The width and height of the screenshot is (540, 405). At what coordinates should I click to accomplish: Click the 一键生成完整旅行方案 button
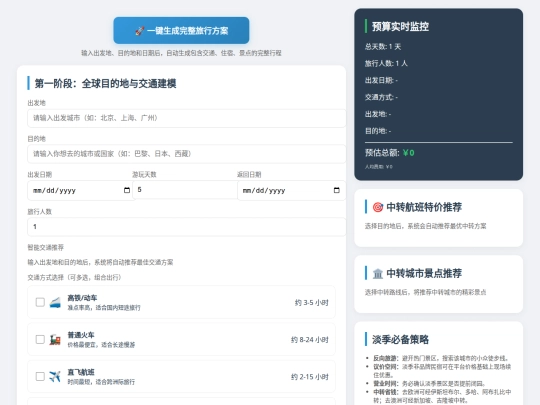pyautogui.click(x=181, y=30)
